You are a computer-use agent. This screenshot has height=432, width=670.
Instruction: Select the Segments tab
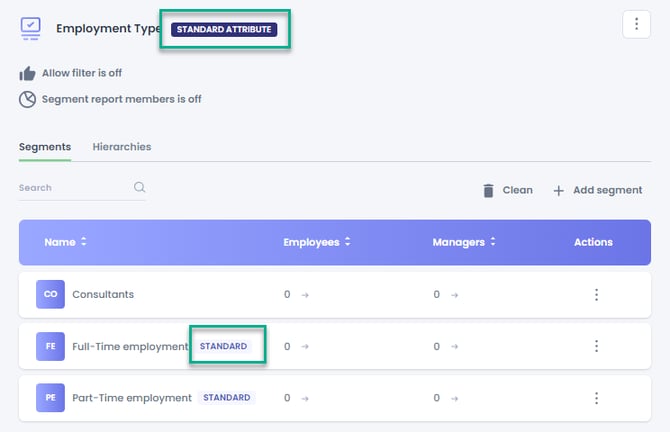coord(44,147)
